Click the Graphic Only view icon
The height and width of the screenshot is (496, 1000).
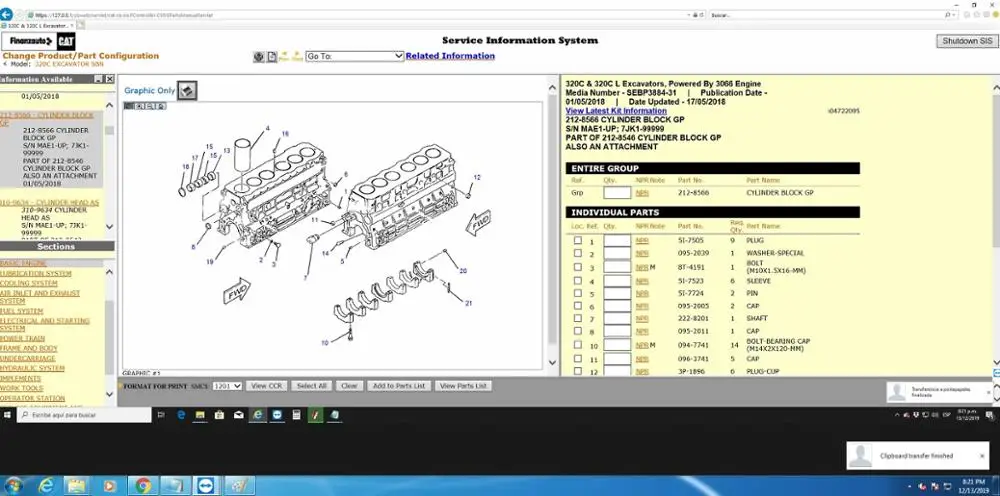tap(187, 91)
